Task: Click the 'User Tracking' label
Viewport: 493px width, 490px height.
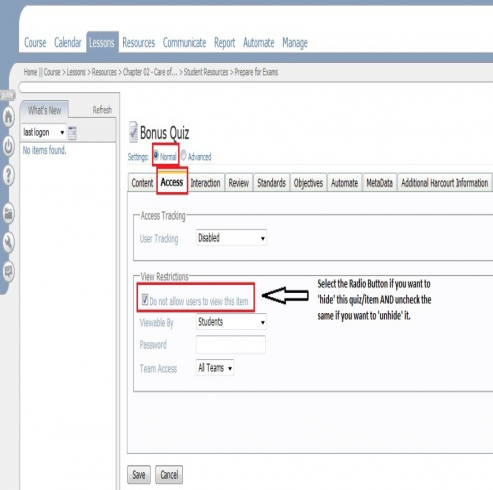Action: [159, 239]
